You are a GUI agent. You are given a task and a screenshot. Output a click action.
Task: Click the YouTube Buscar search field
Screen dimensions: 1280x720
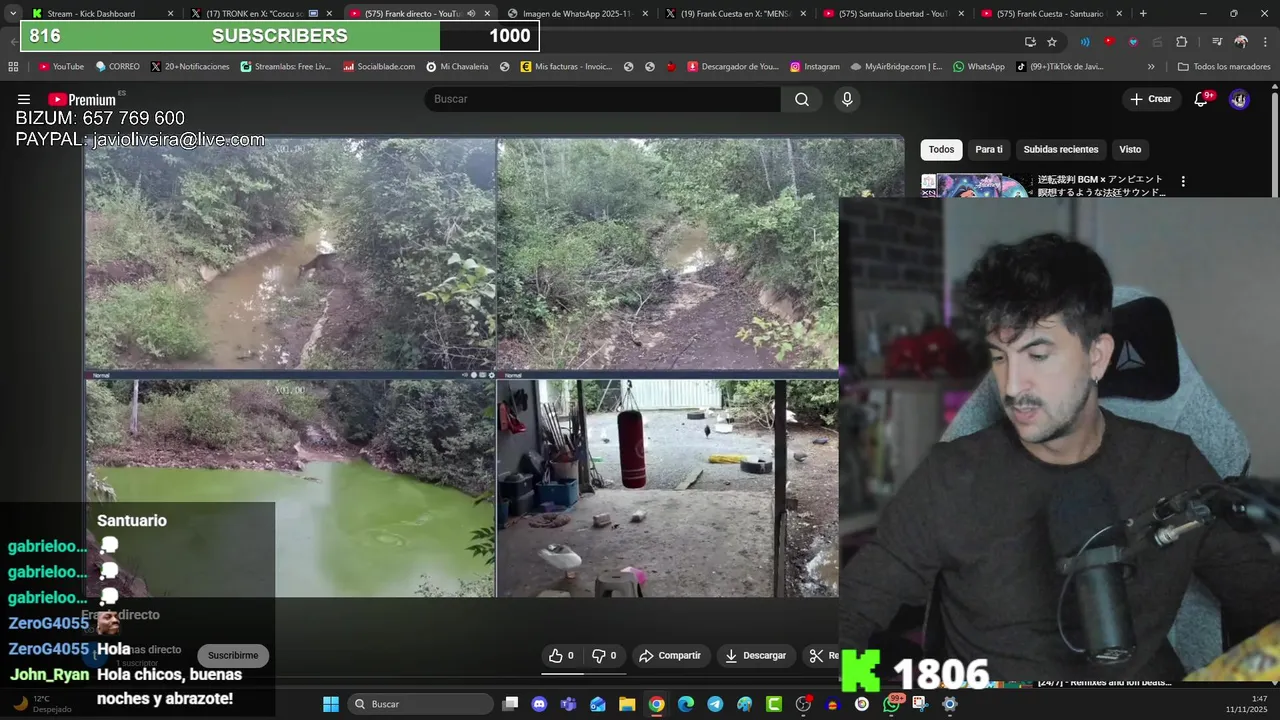(603, 99)
